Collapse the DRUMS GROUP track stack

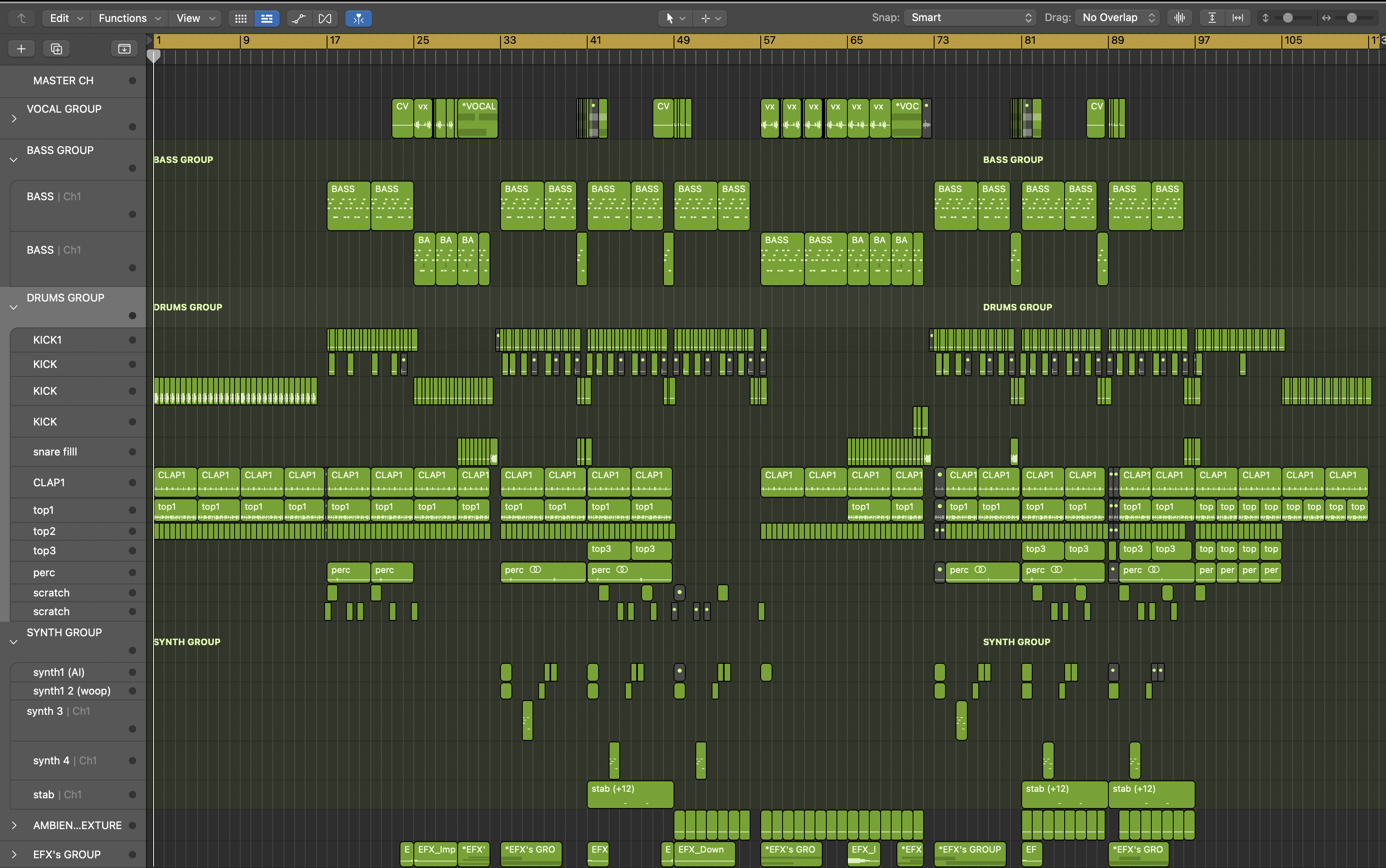[14, 308]
